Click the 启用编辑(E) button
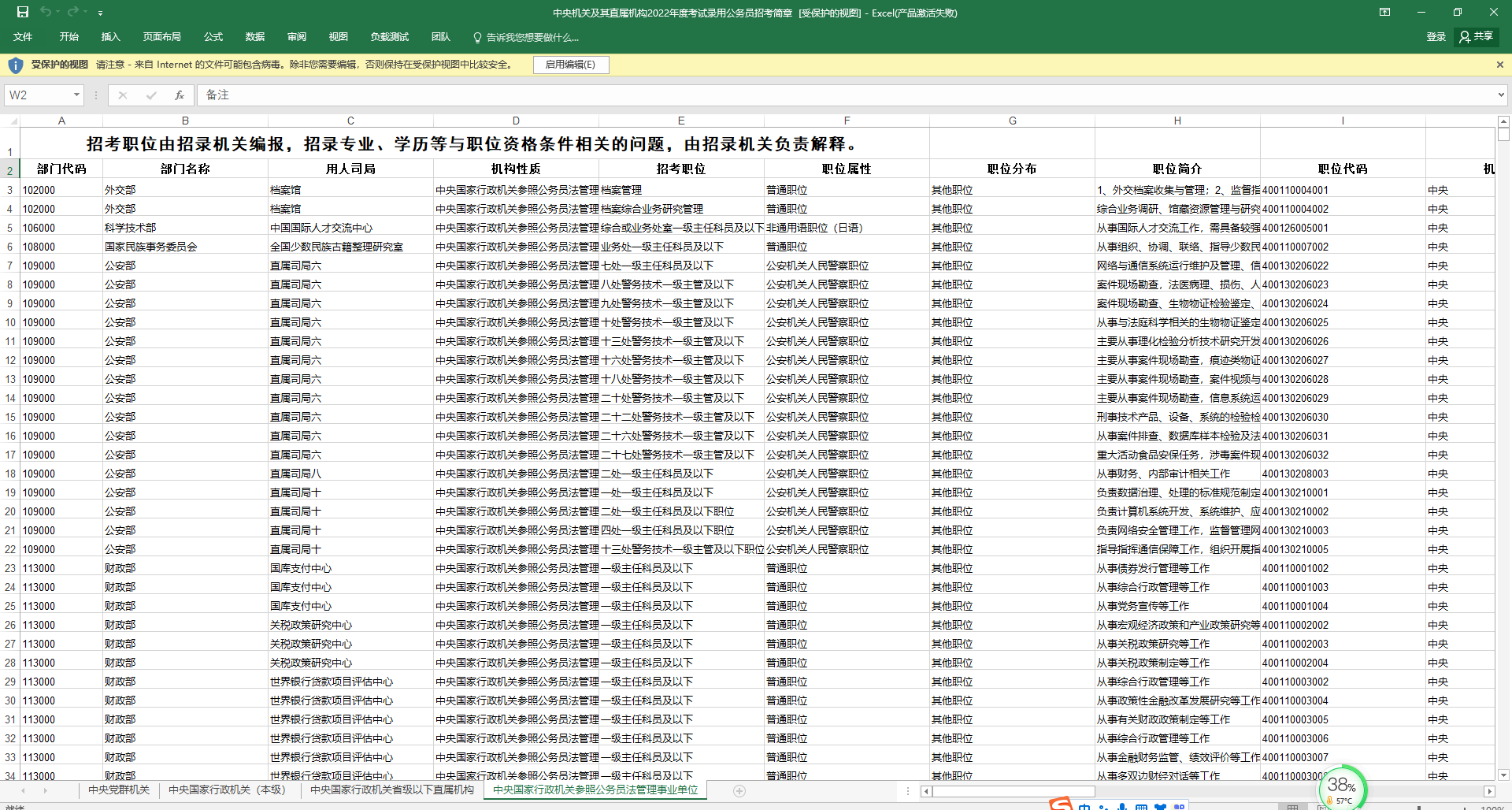The height and width of the screenshot is (810, 1512). point(570,65)
